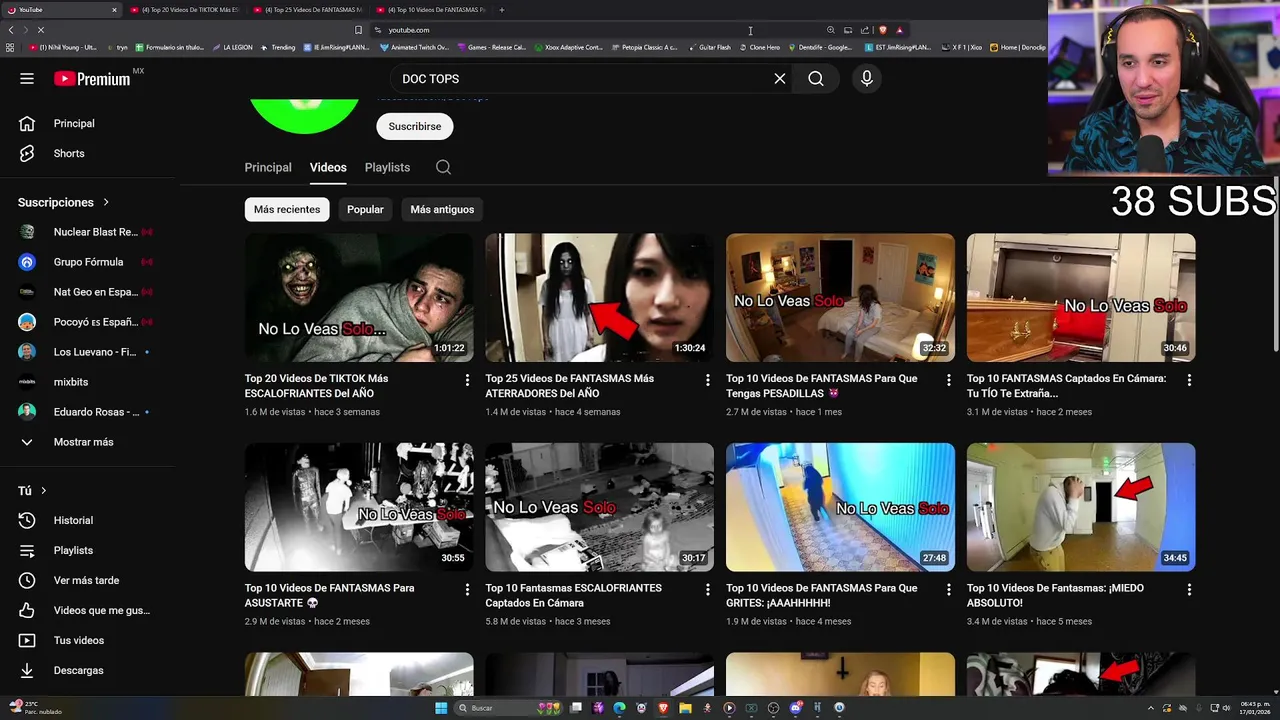The height and width of the screenshot is (720, 1280).
Task: Open options for Que GRITES video
Action: [949, 590]
